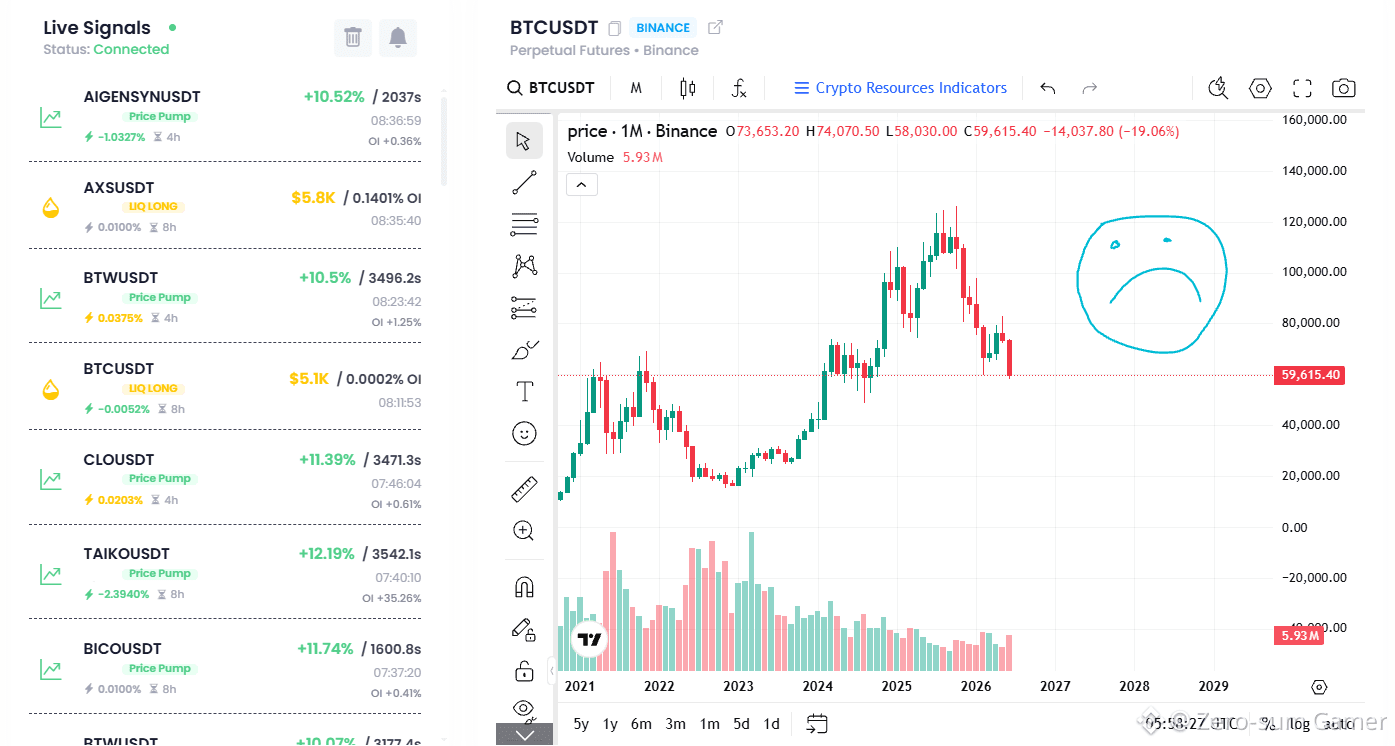Screen dimensions: 1395x746
Task: Click the 08:36:59 timestamp
Action: (396, 120)
